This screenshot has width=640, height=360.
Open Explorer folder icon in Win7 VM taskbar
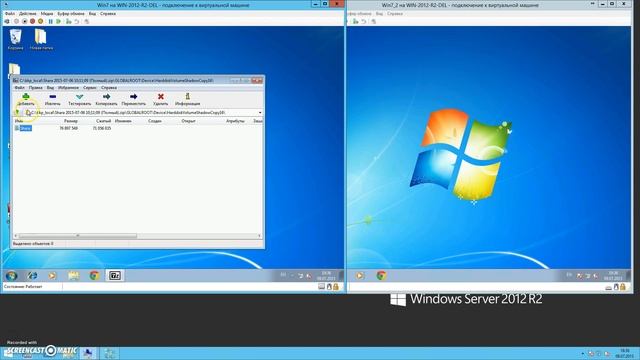pyautogui.click(x=73, y=276)
